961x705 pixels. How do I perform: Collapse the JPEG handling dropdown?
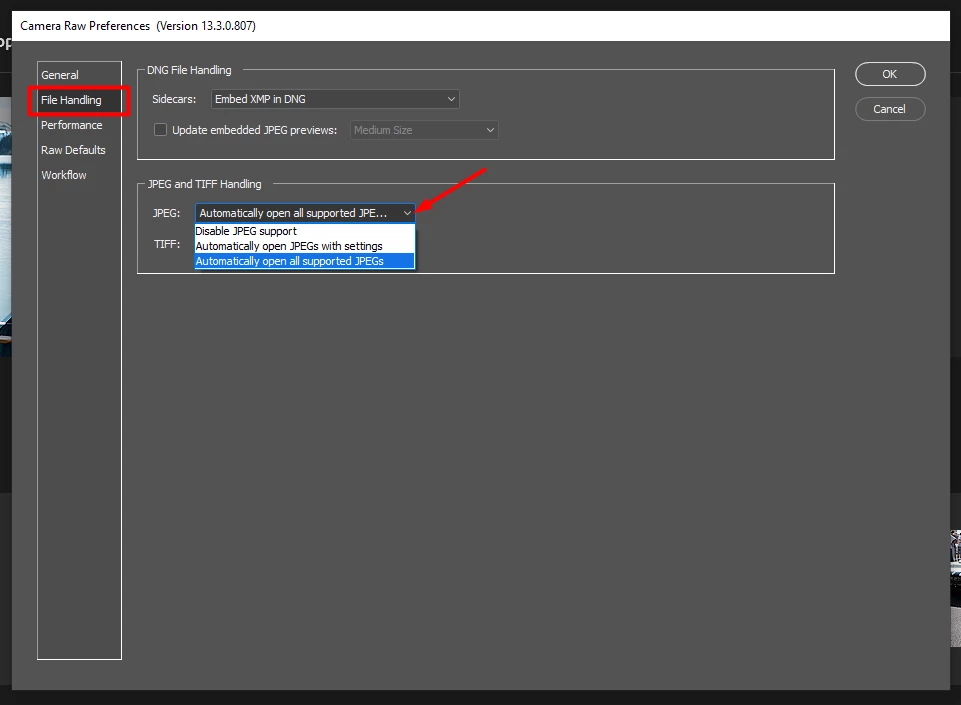[x=305, y=213]
